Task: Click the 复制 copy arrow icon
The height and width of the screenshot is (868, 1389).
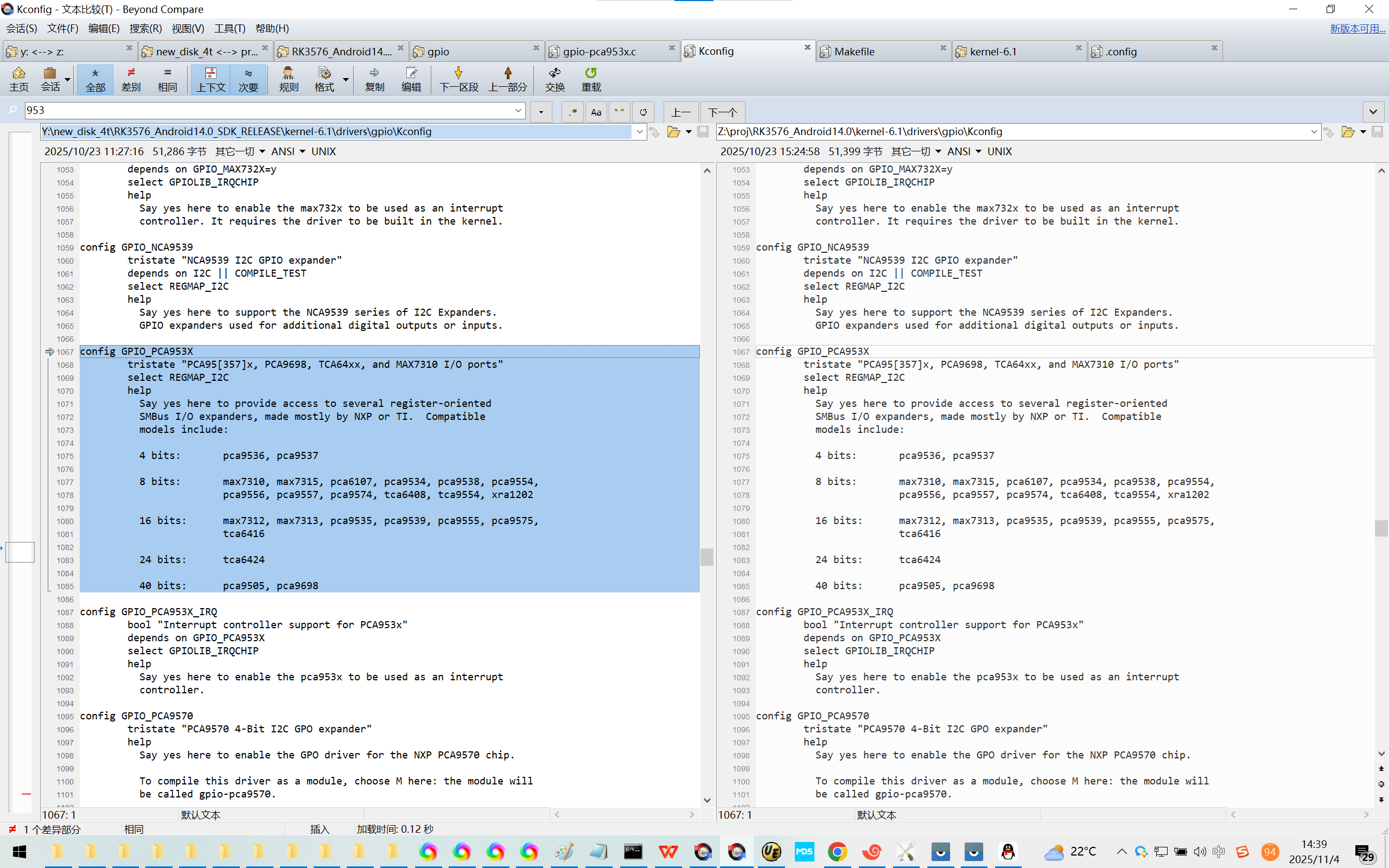Action: tap(374, 79)
